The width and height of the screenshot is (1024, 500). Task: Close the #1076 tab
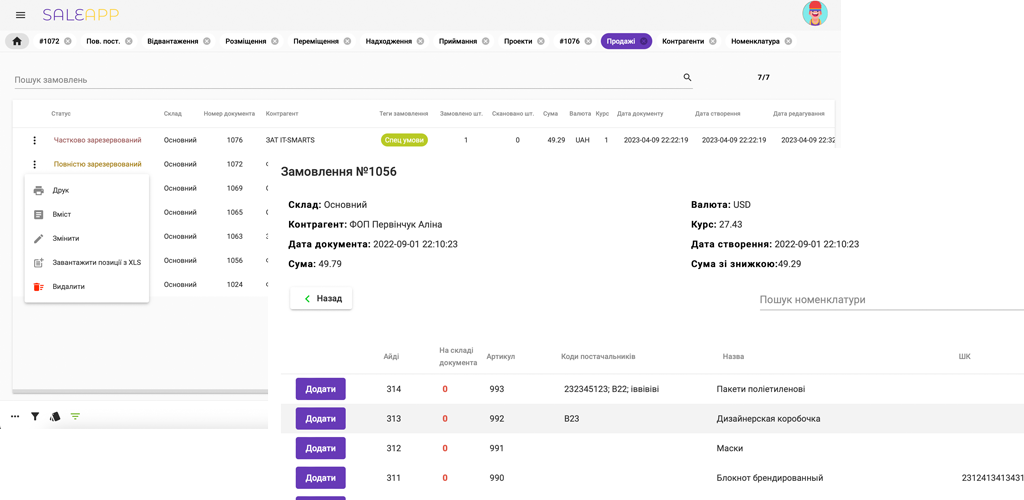(588, 41)
